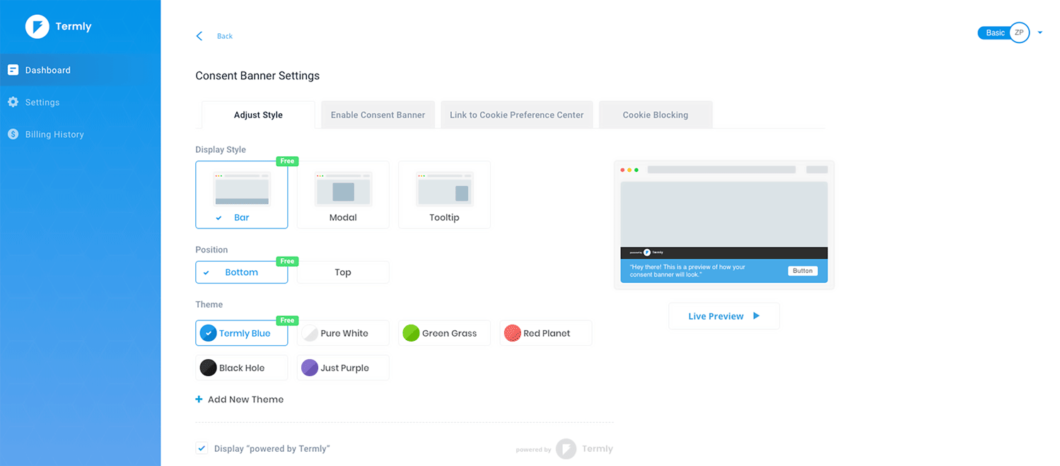Screen dimensions: 1060x466
Task: Open the account dropdown arrow
Action: coord(1040,32)
